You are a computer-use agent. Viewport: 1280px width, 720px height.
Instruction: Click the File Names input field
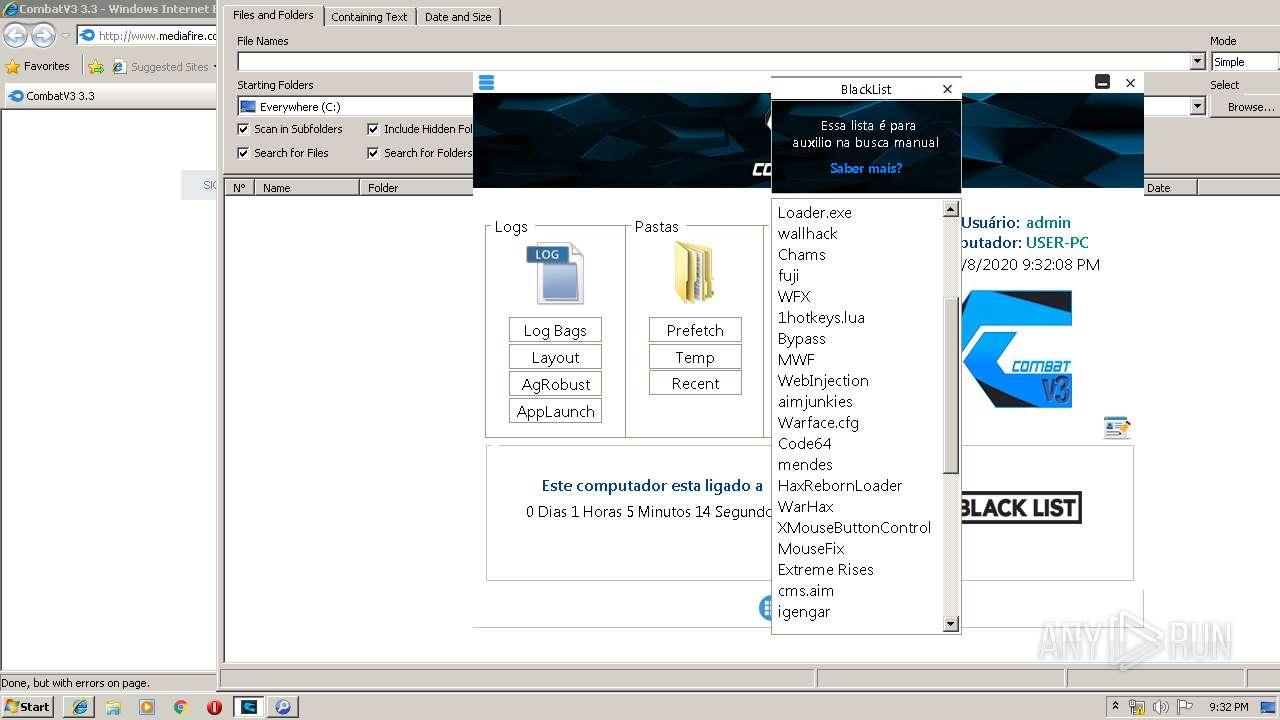[x=714, y=62]
